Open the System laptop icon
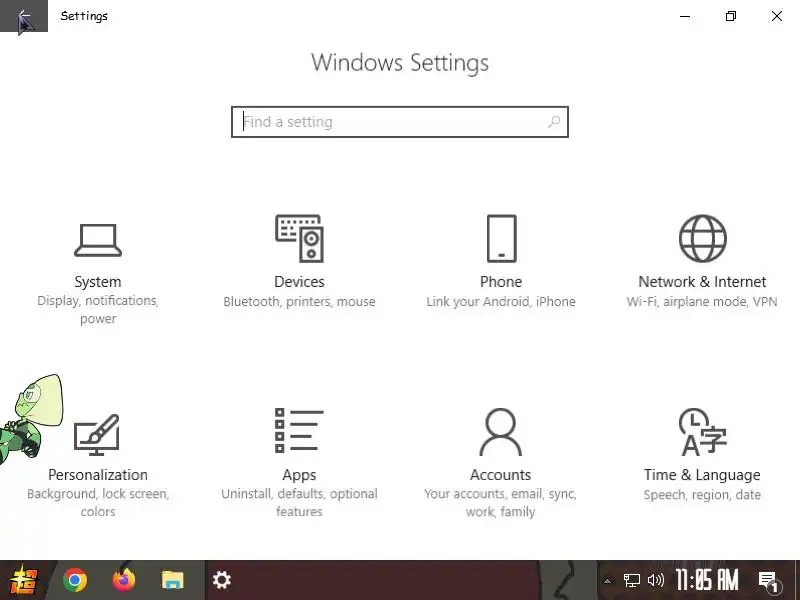This screenshot has height=600, width=800. (x=98, y=240)
